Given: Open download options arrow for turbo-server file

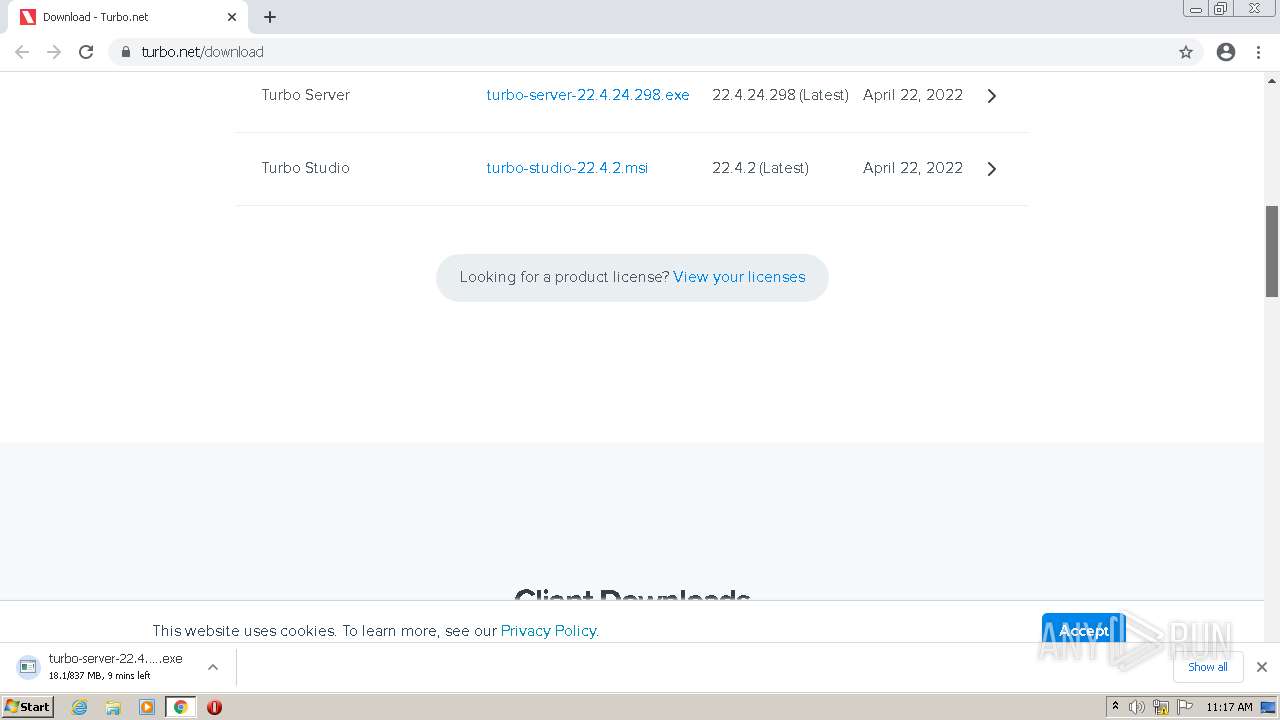Looking at the screenshot, I should pyautogui.click(x=213, y=667).
